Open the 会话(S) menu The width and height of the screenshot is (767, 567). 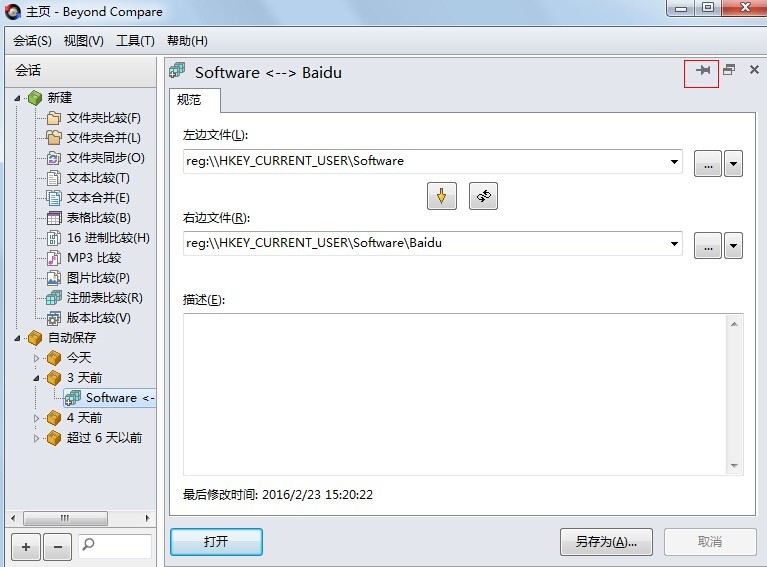32,41
